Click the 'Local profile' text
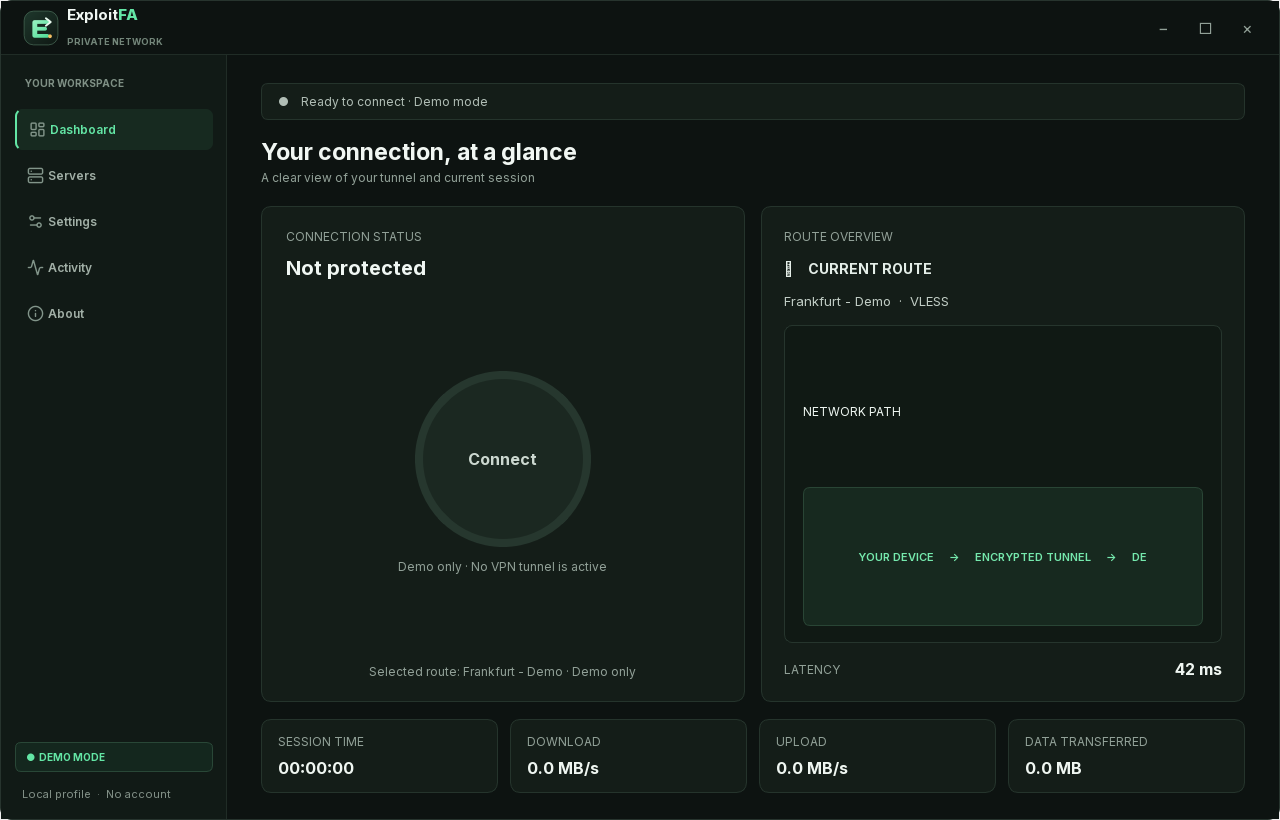 click(x=56, y=794)
